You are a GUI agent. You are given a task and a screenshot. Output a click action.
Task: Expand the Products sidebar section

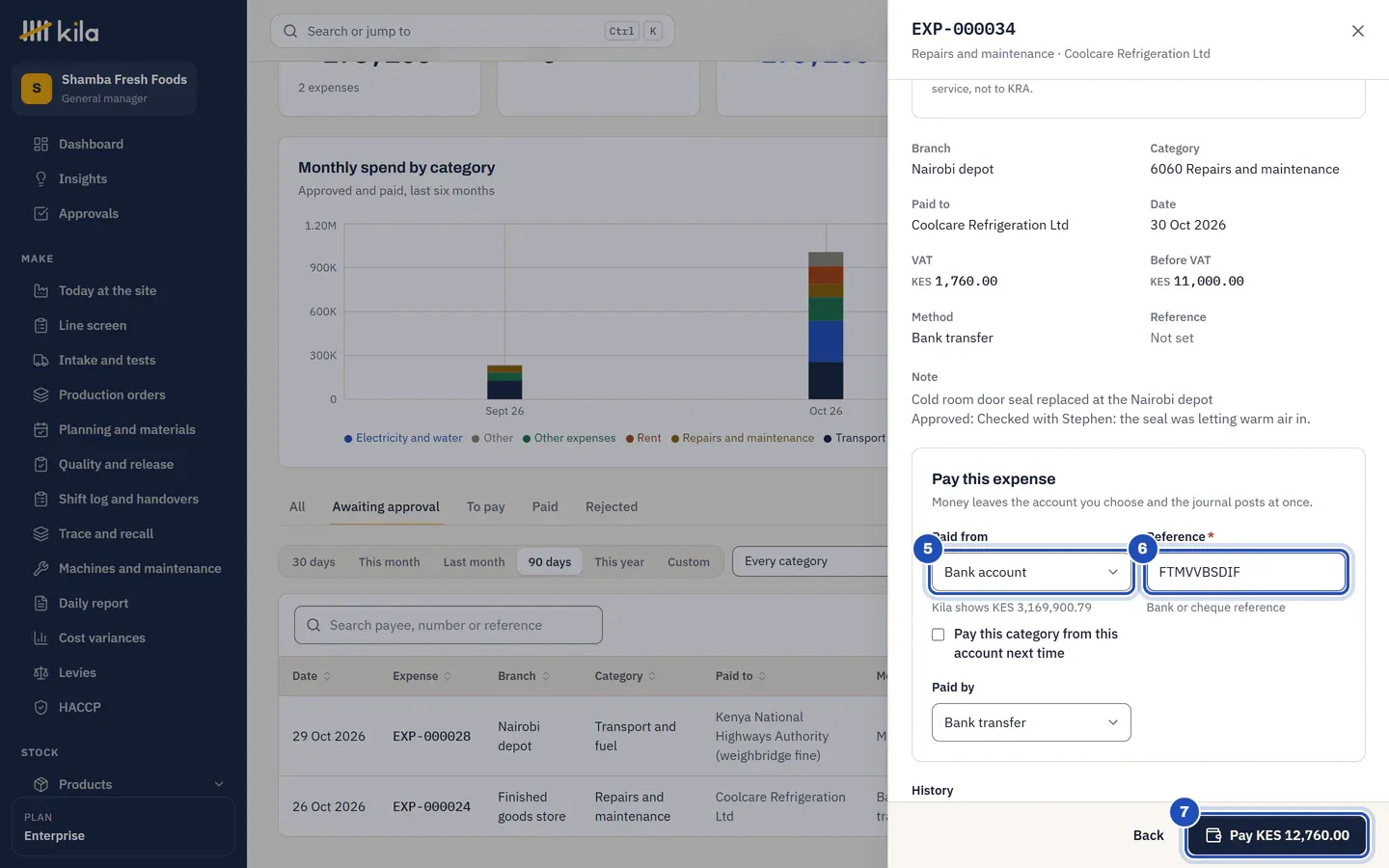coord(219,785)
